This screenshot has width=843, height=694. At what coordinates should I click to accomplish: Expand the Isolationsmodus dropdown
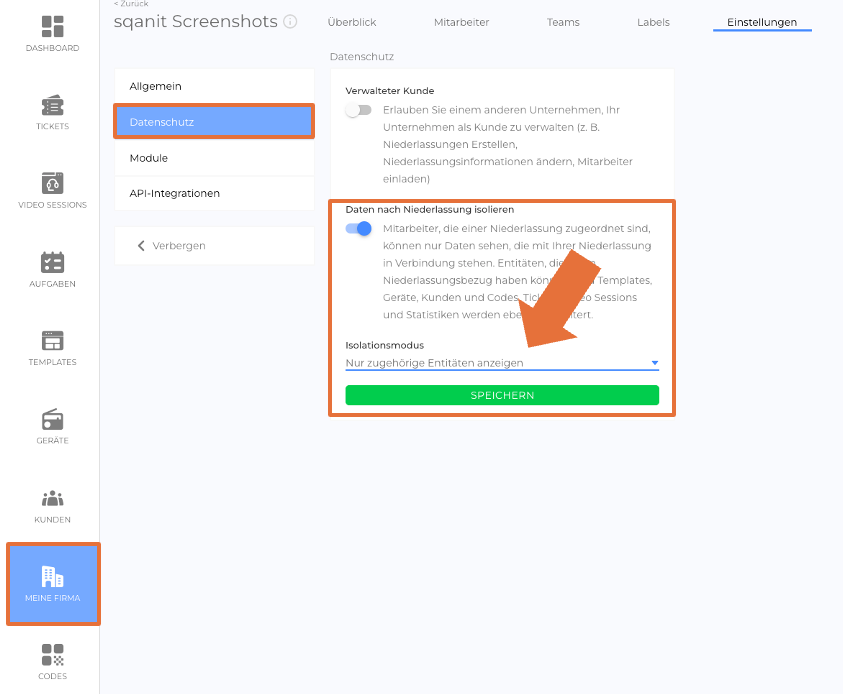(501, 363)
